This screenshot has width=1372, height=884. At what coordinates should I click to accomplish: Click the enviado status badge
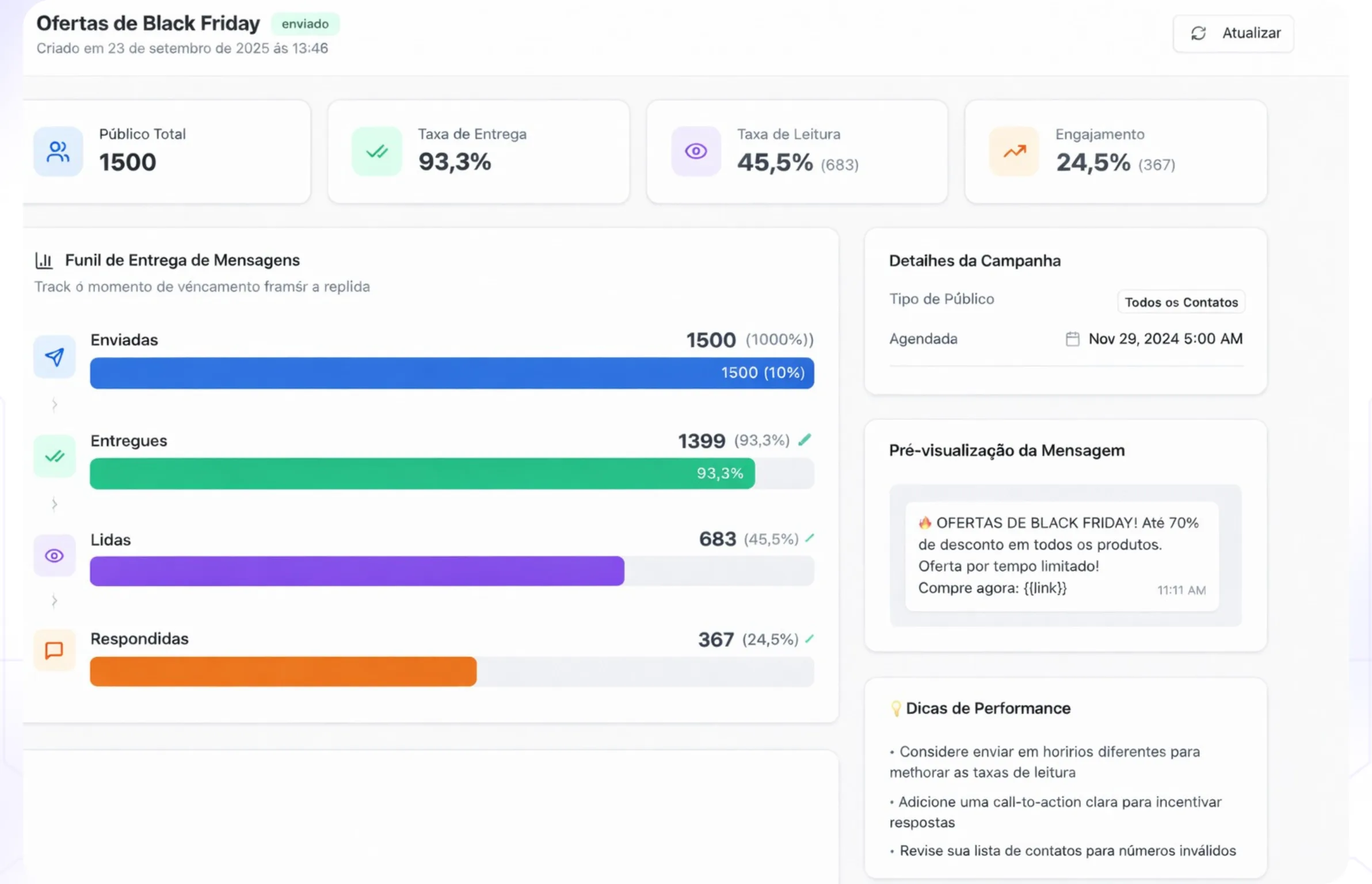[x=305, y=24]
